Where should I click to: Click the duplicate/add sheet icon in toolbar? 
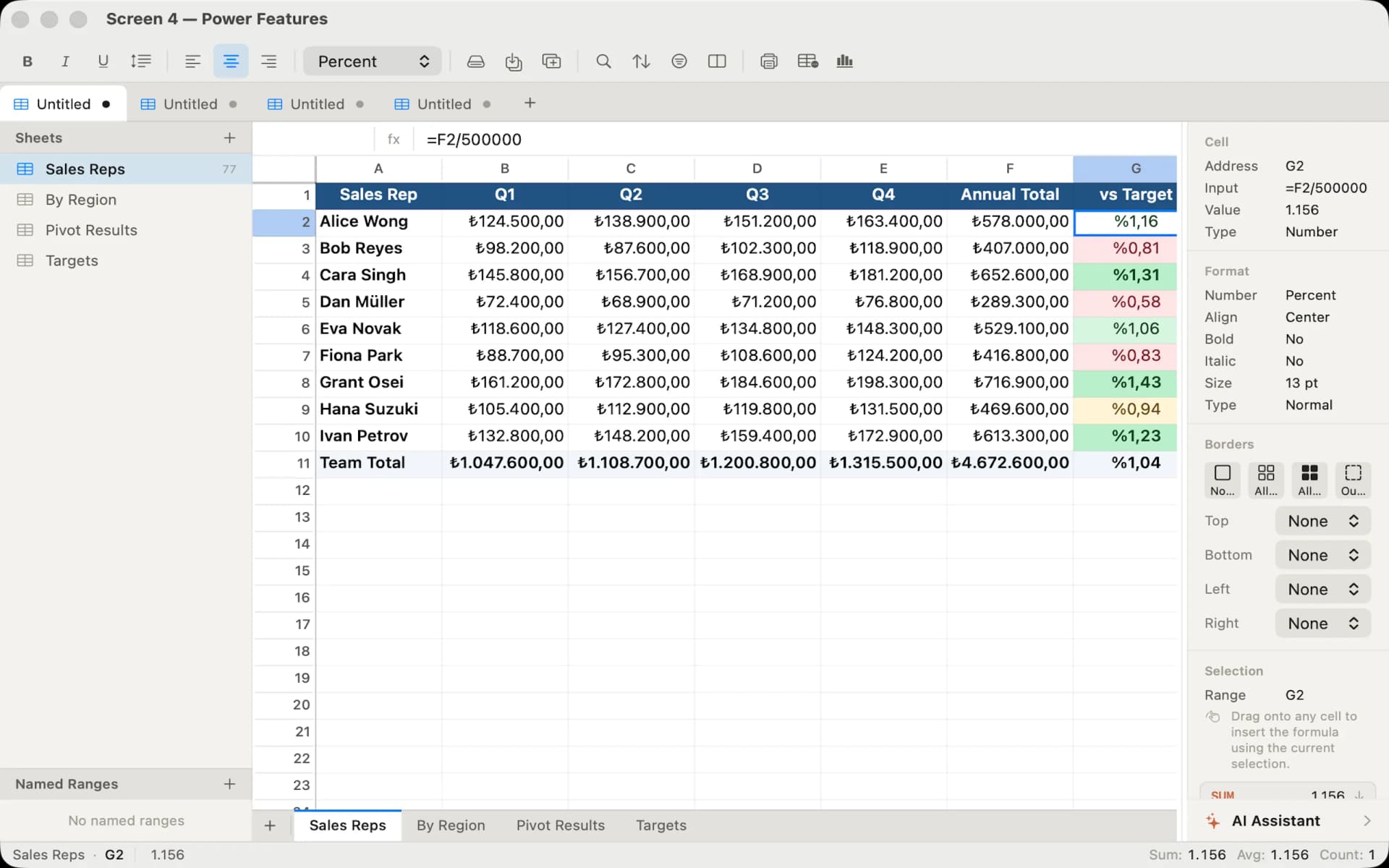551,61
